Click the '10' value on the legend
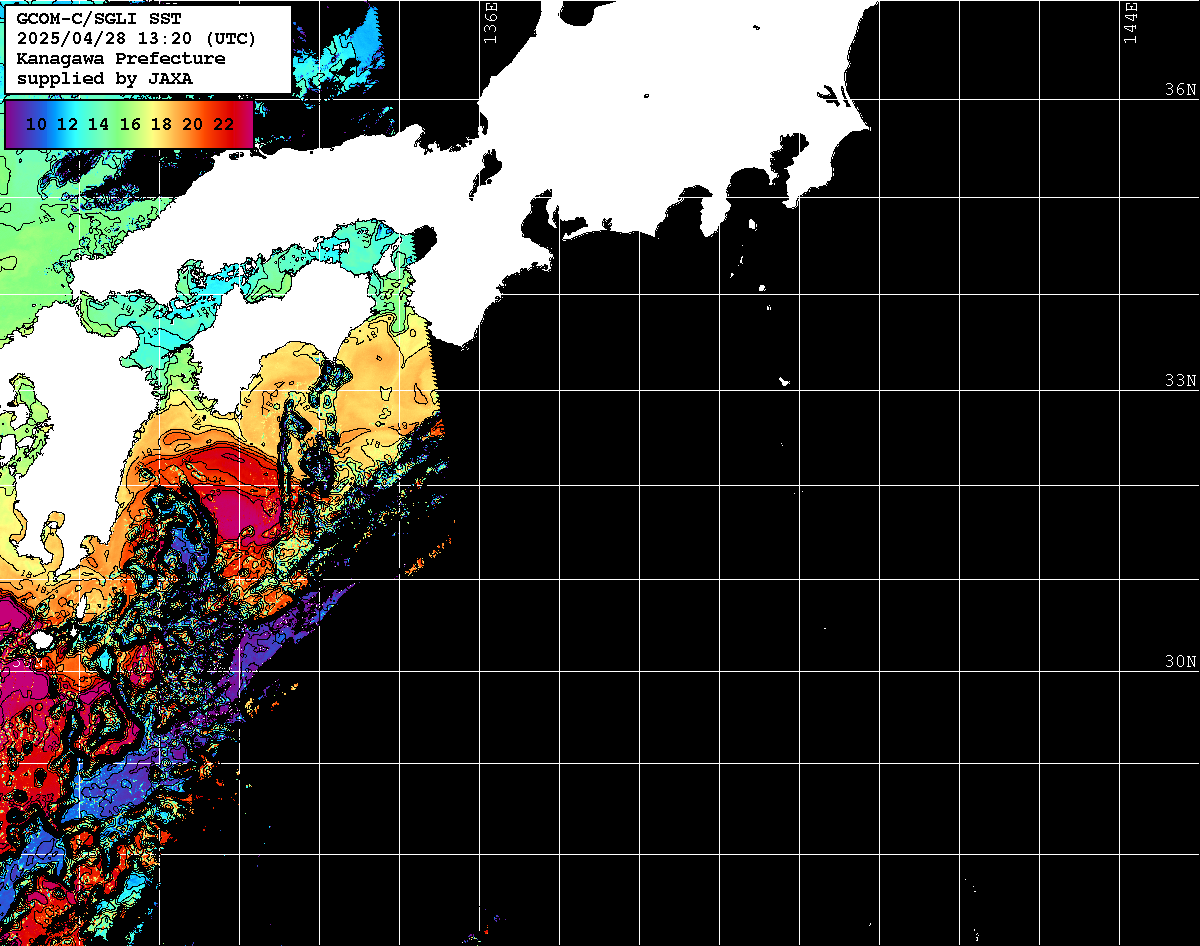 pos(36,125)
